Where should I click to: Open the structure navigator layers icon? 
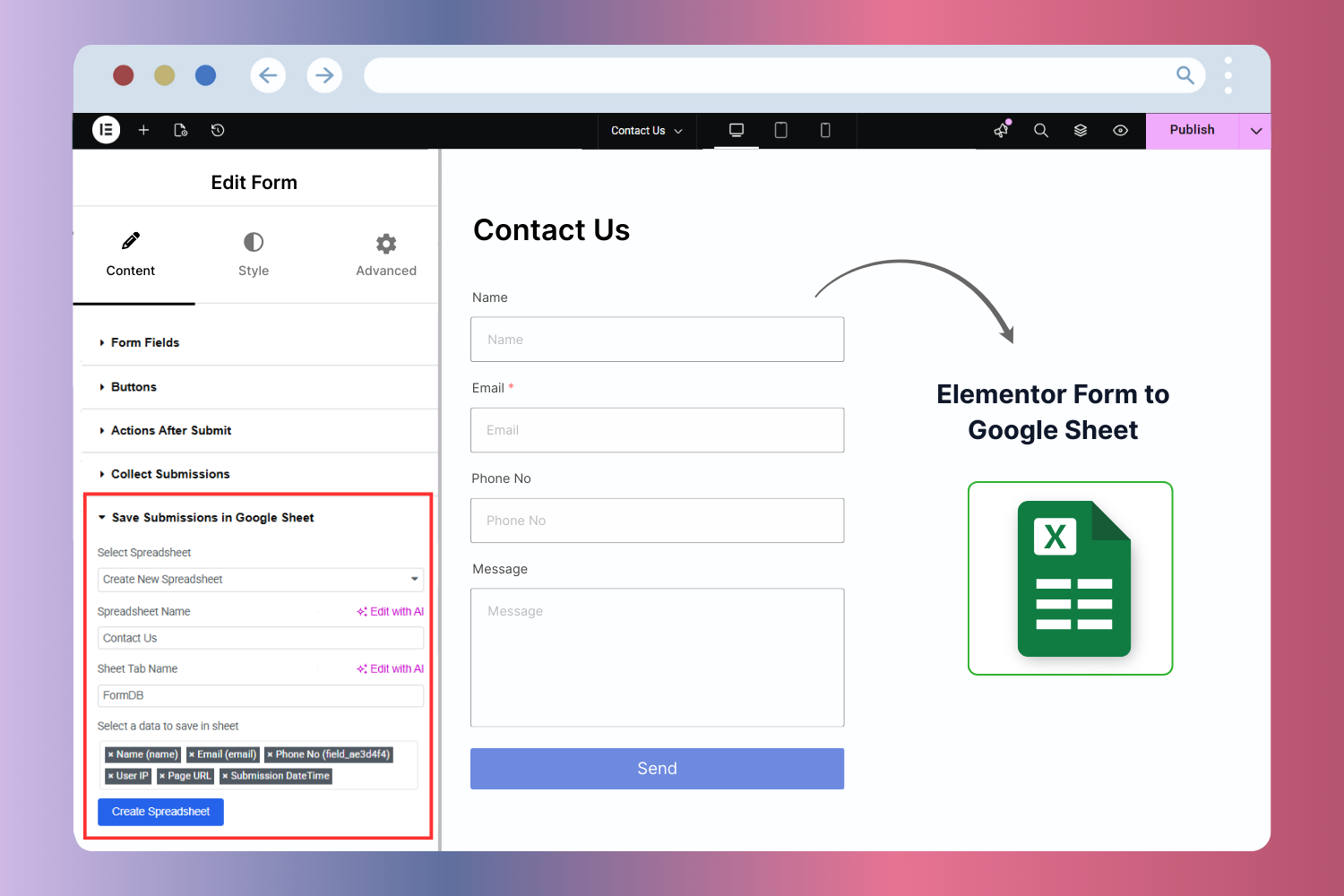pos(1080,130)
